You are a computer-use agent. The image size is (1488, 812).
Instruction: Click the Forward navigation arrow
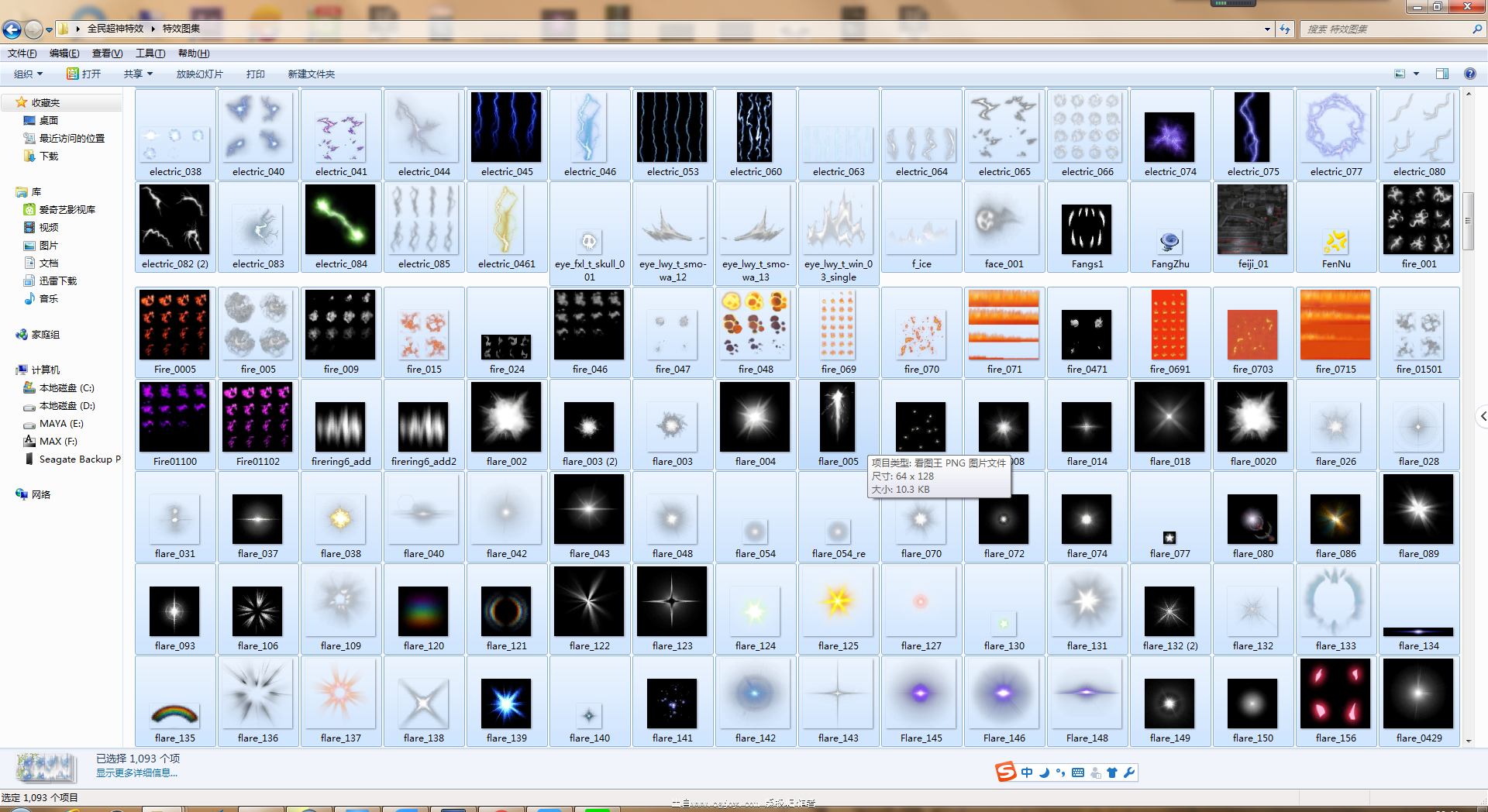pos(33,29)
